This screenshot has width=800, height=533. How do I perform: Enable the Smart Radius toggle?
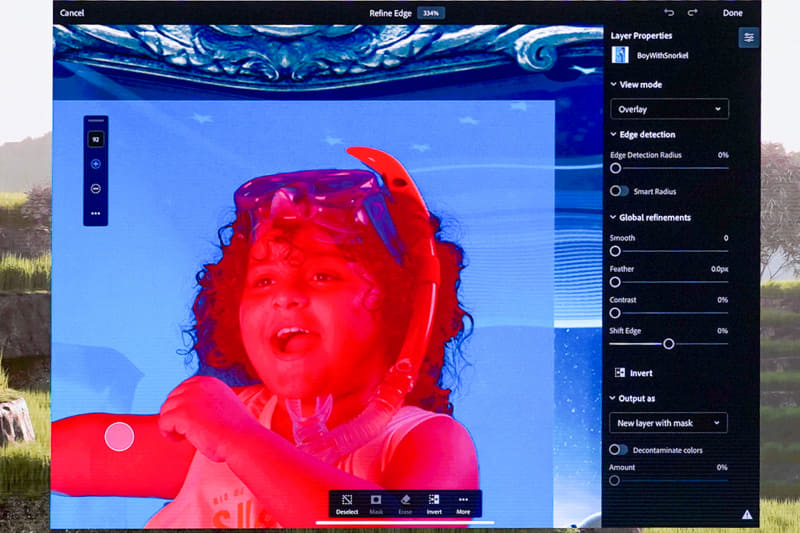click(x=619, y=191)
